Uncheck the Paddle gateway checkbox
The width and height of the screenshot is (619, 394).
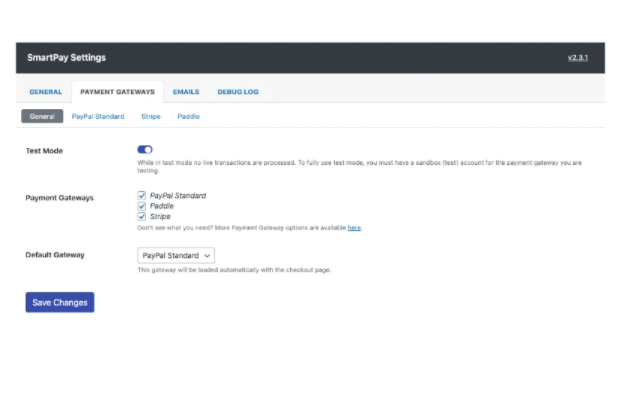(141, 206)
